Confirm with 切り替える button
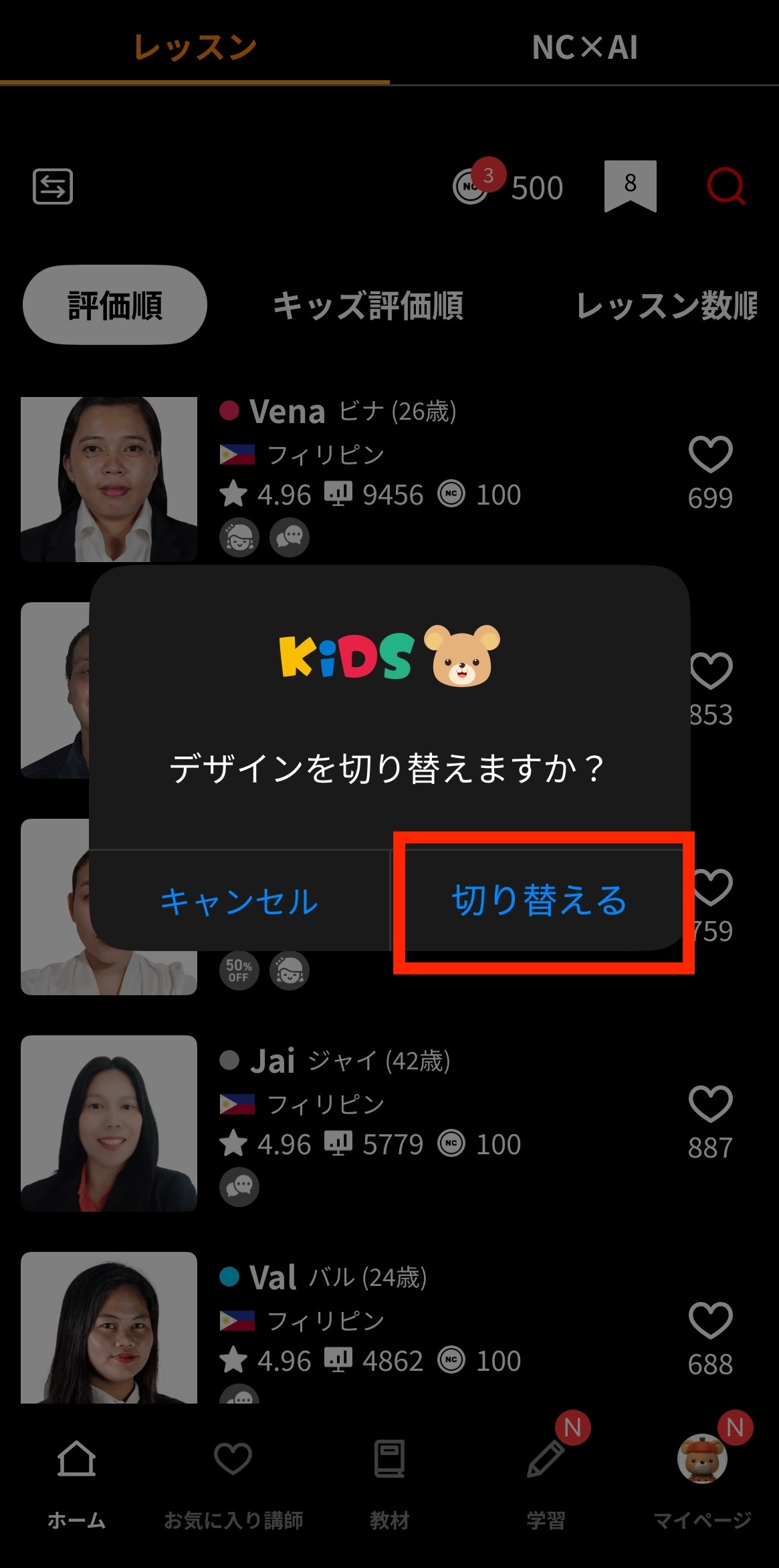This screenshot has width=779, height=1568. tap(540, 900)
